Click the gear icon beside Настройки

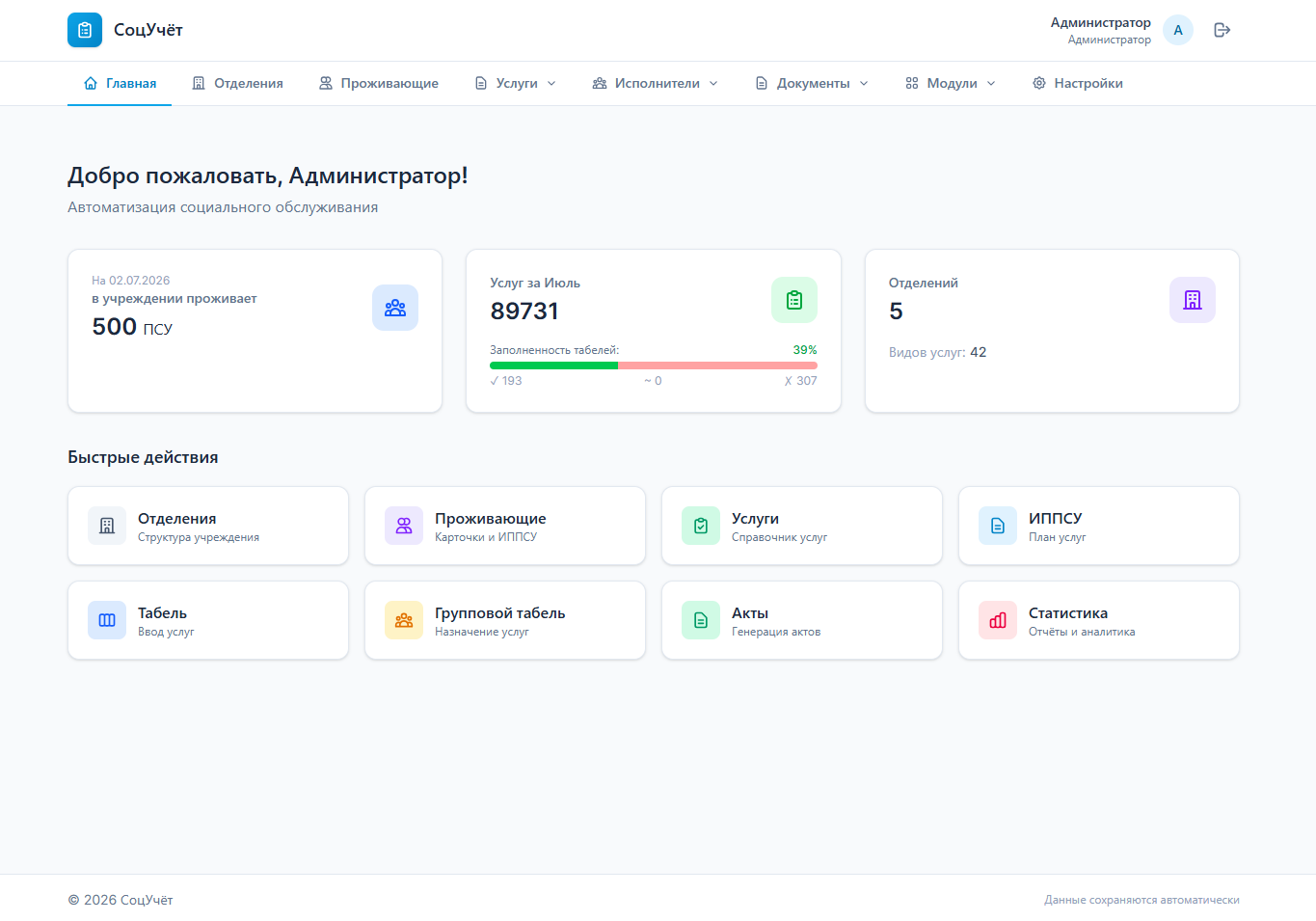point(1039,83)
